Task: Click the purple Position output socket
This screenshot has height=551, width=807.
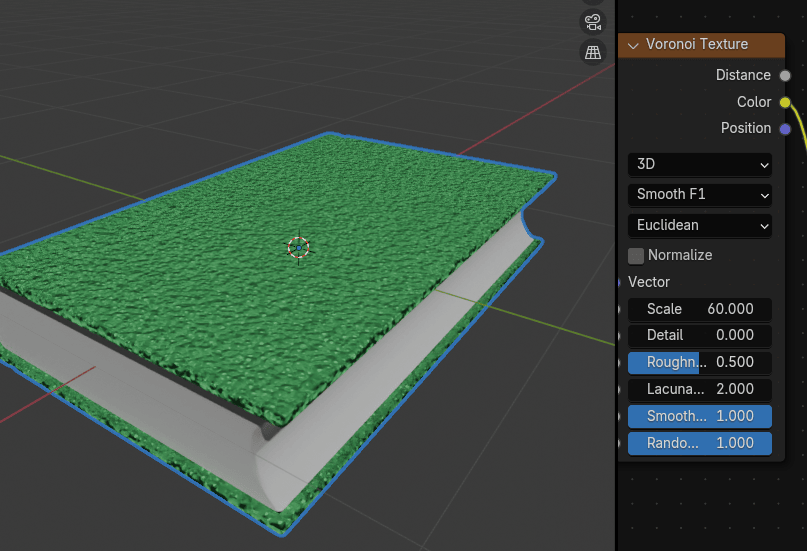Action: click(x=785, y=129)
